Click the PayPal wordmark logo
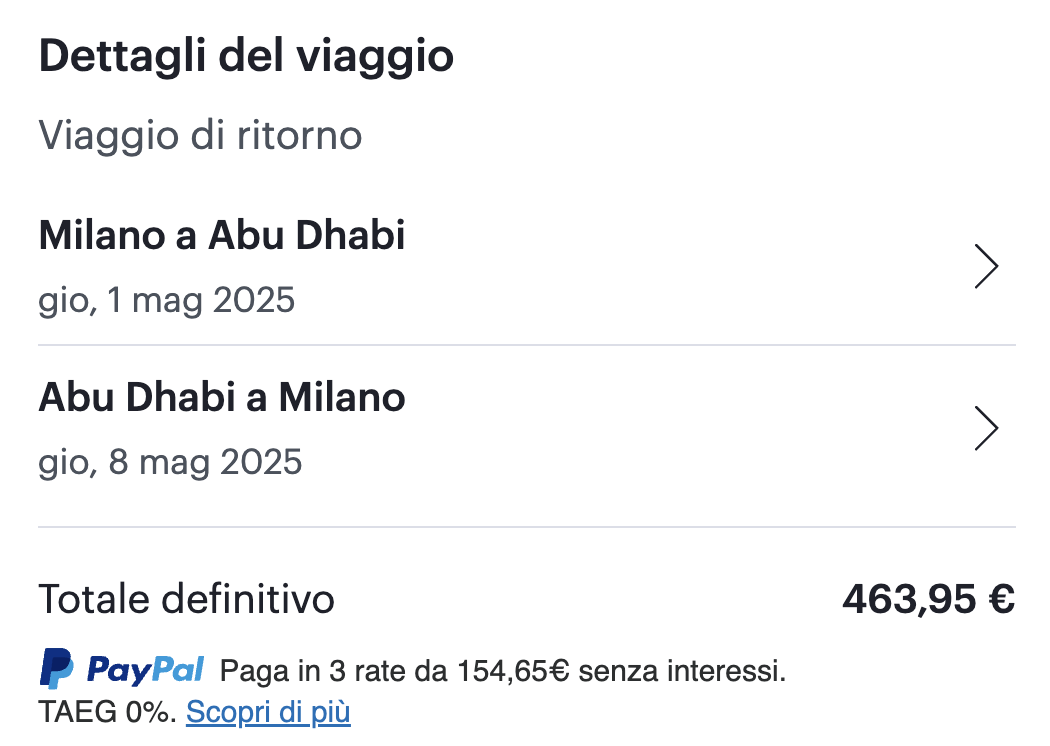Viewport: 1050px width, 746px height. point(146,669)
